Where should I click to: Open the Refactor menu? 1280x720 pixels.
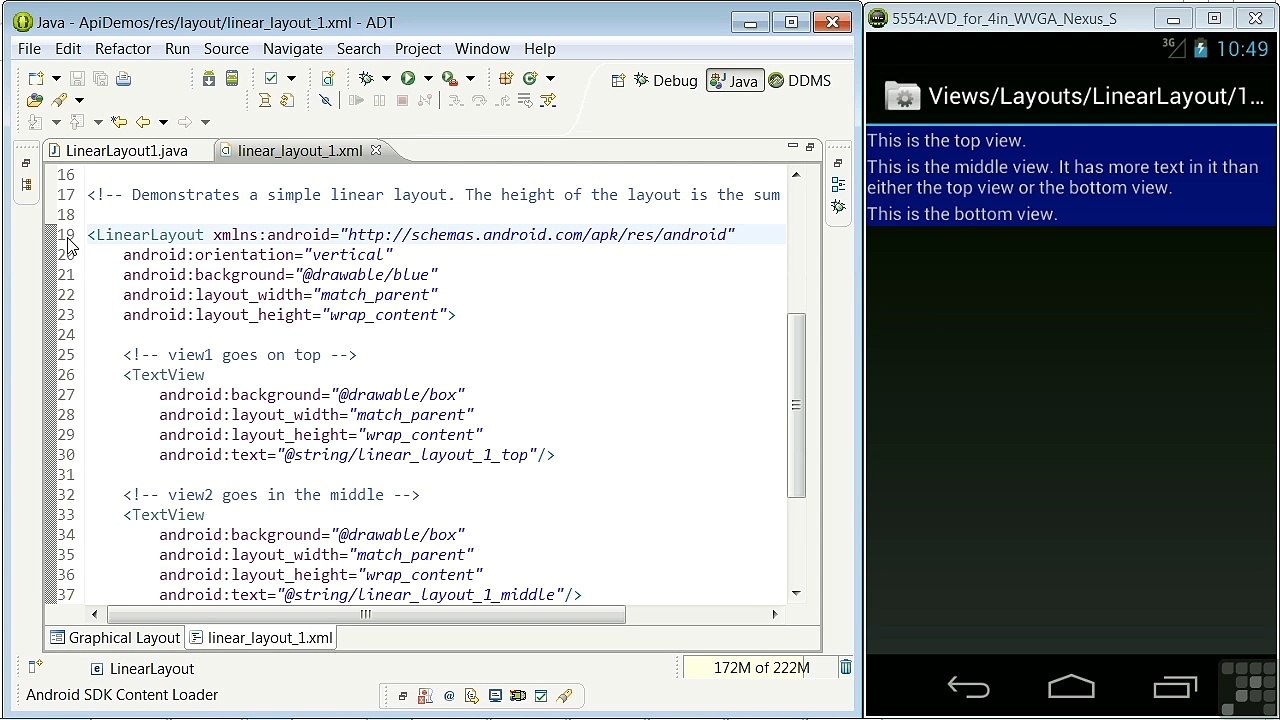[x=123, y=49]
